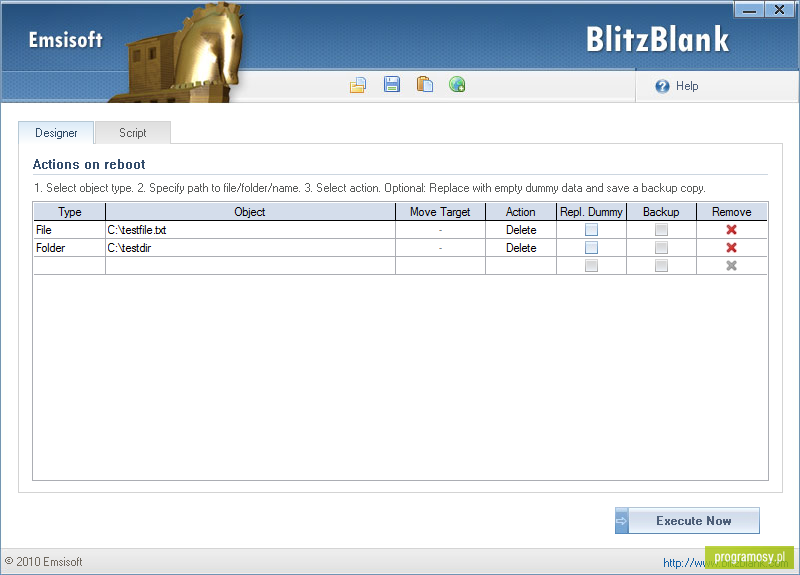Click the Move Target column header

point(440,212)
